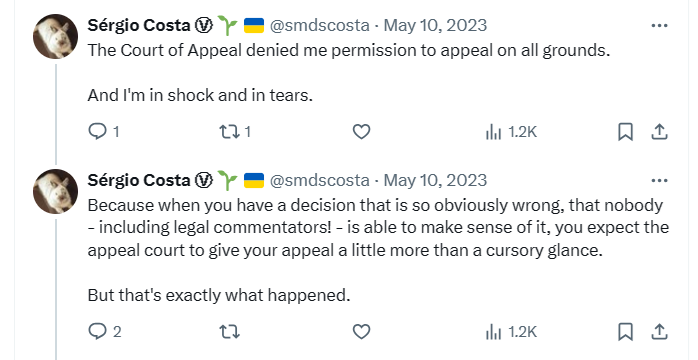View analytics of the second tweet
The width and height of the screenshot is (698, 360).
[x=511, y=332]
